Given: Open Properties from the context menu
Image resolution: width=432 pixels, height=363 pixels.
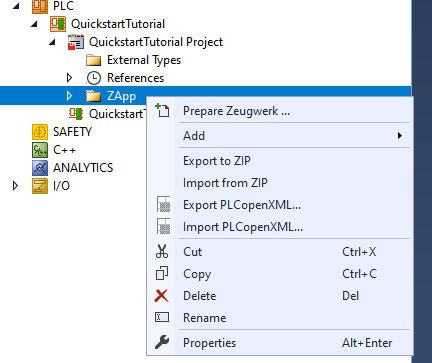Looking at the screenshot, I should point(280,343).
